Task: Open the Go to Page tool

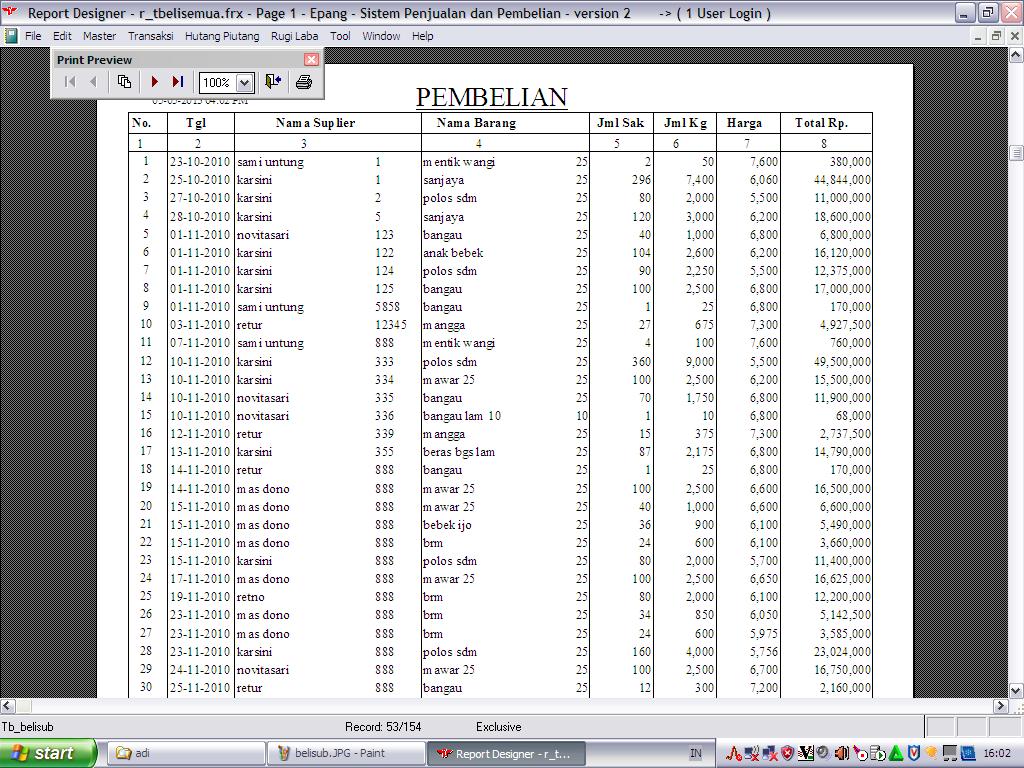Action: [124, 82]
